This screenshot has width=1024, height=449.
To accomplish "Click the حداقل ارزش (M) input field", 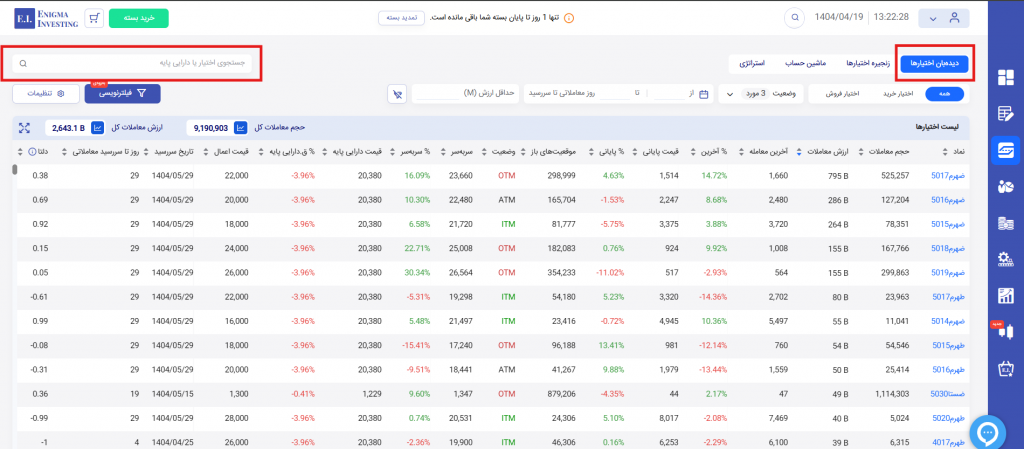I will tap(464, 94).
